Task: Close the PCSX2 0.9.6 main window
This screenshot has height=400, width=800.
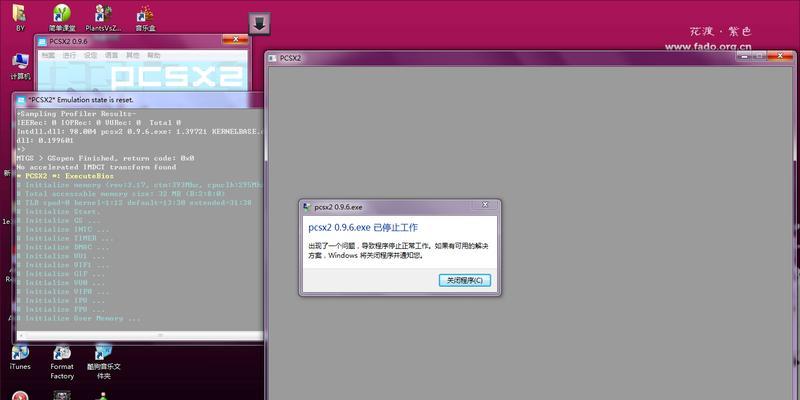Action: 236,39
